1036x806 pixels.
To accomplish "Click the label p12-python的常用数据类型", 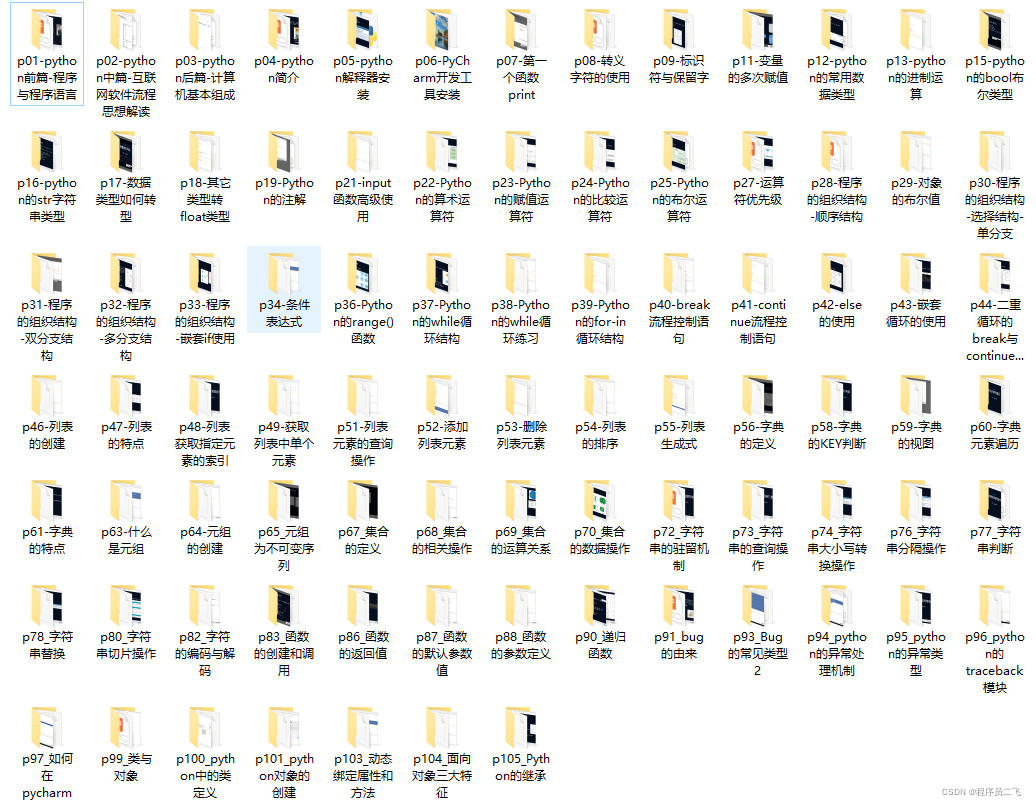I will (x=836, y=78).
